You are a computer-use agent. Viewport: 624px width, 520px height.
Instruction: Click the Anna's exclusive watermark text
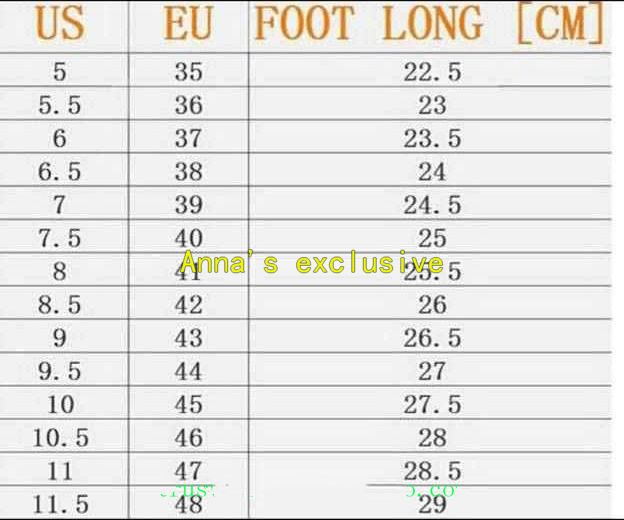312,263
